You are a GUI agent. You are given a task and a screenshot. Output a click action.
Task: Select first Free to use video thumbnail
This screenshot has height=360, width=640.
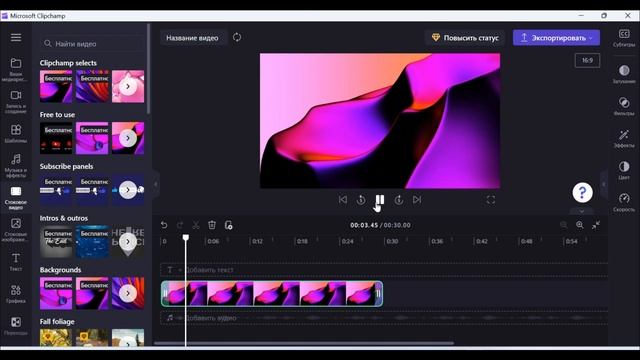tap(56, 138)
